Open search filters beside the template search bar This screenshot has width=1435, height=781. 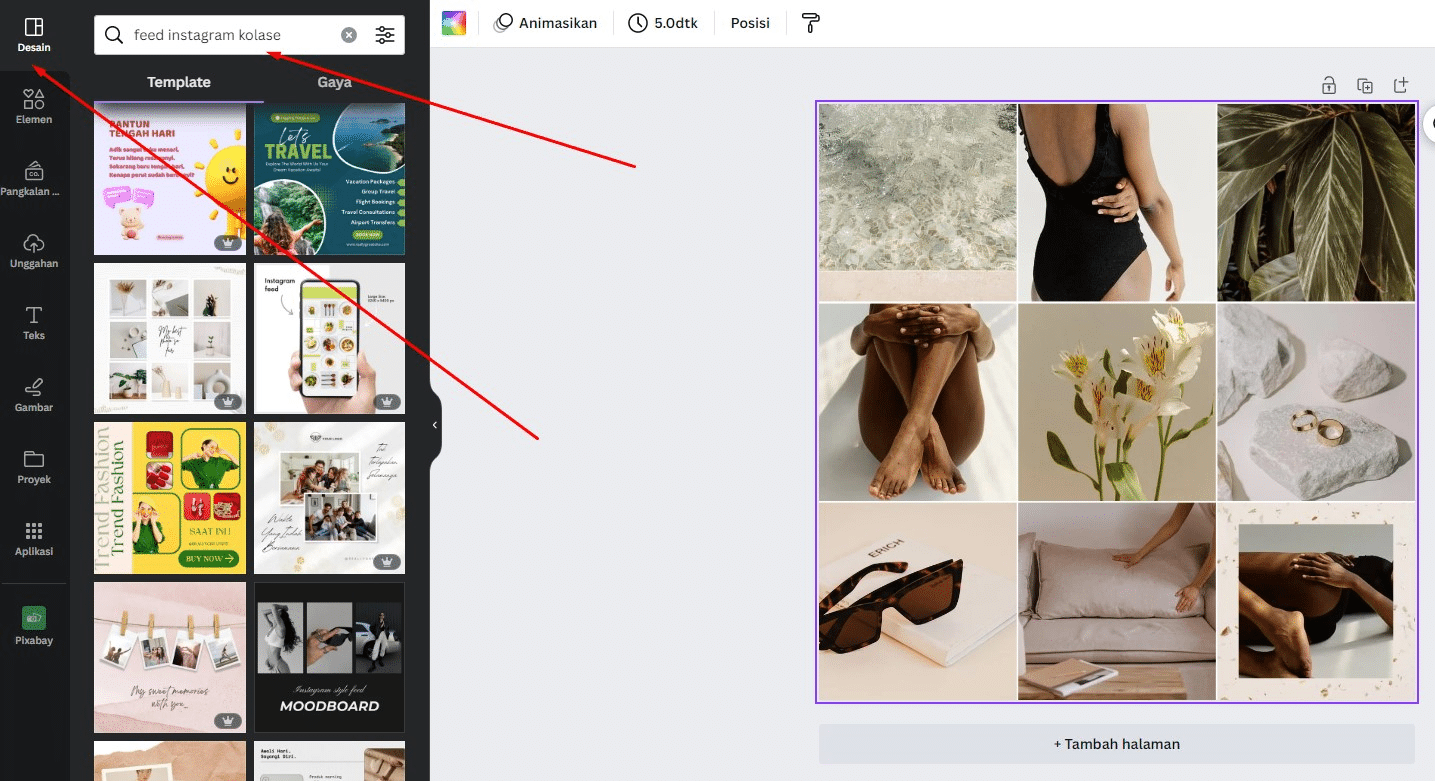tap(385, 35)
